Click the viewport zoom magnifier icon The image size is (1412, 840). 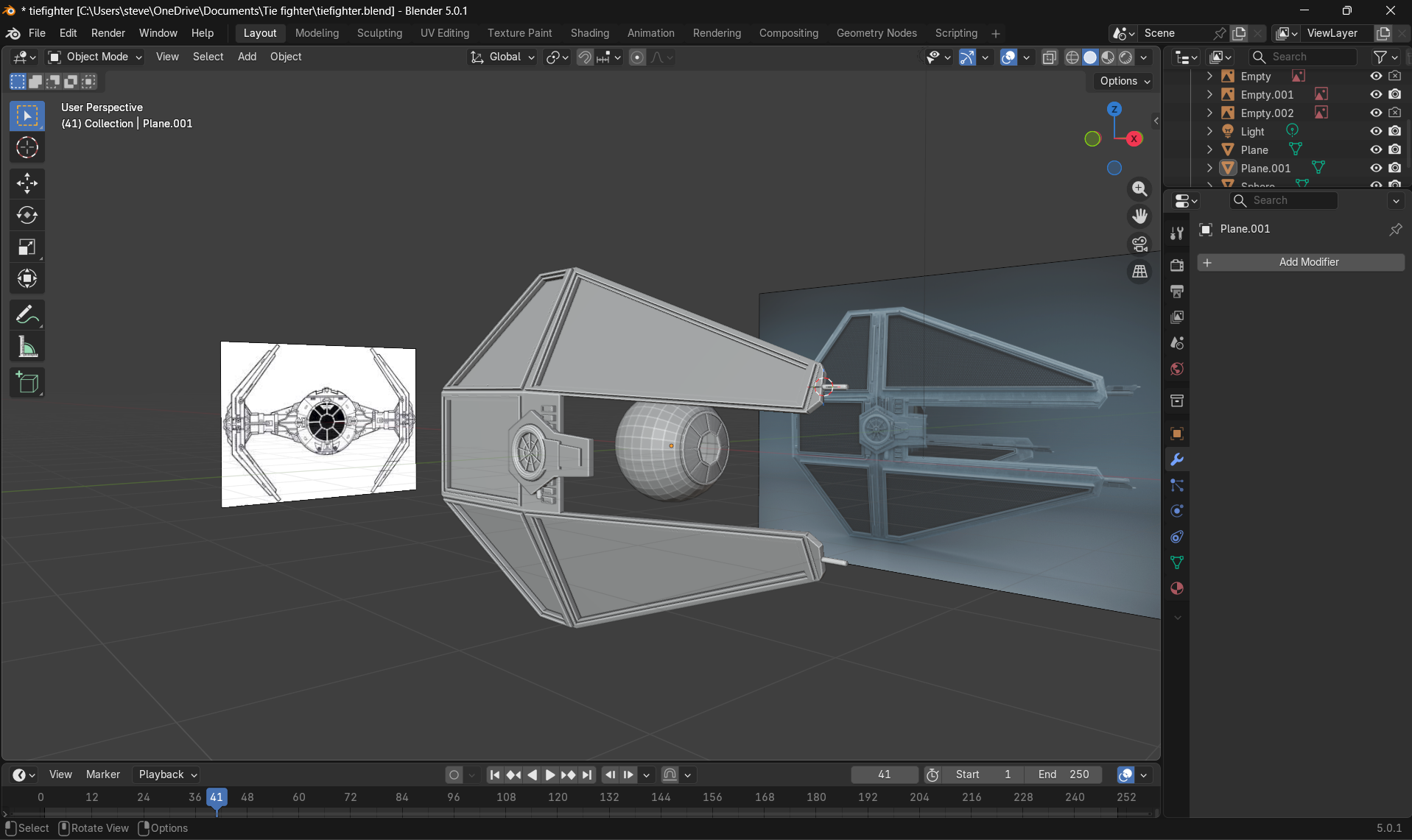coord(1139,189)
